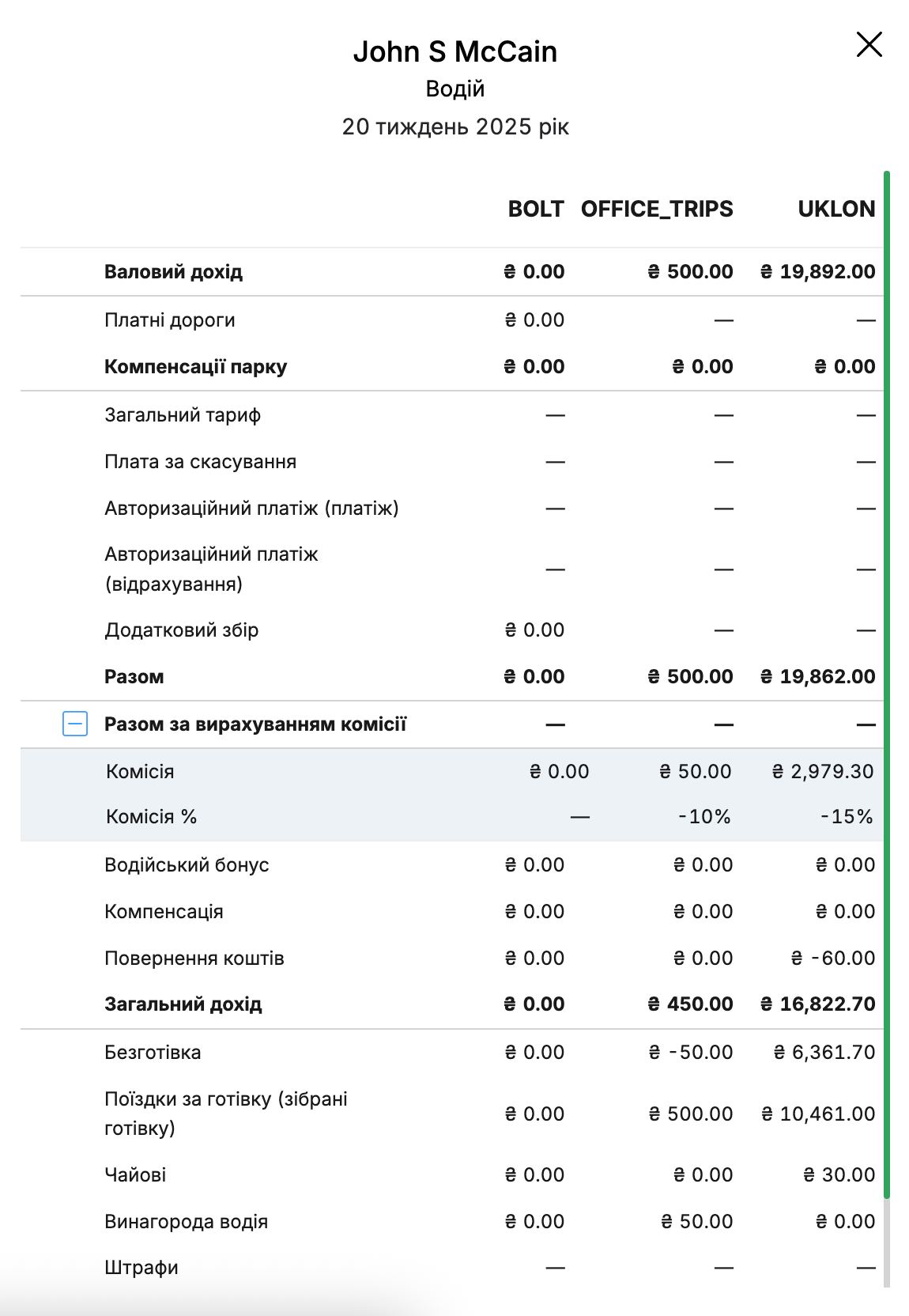Click the -10% commission percentage
The height and width of the screenshot is (1316, 909).
(x=704, y=817)
